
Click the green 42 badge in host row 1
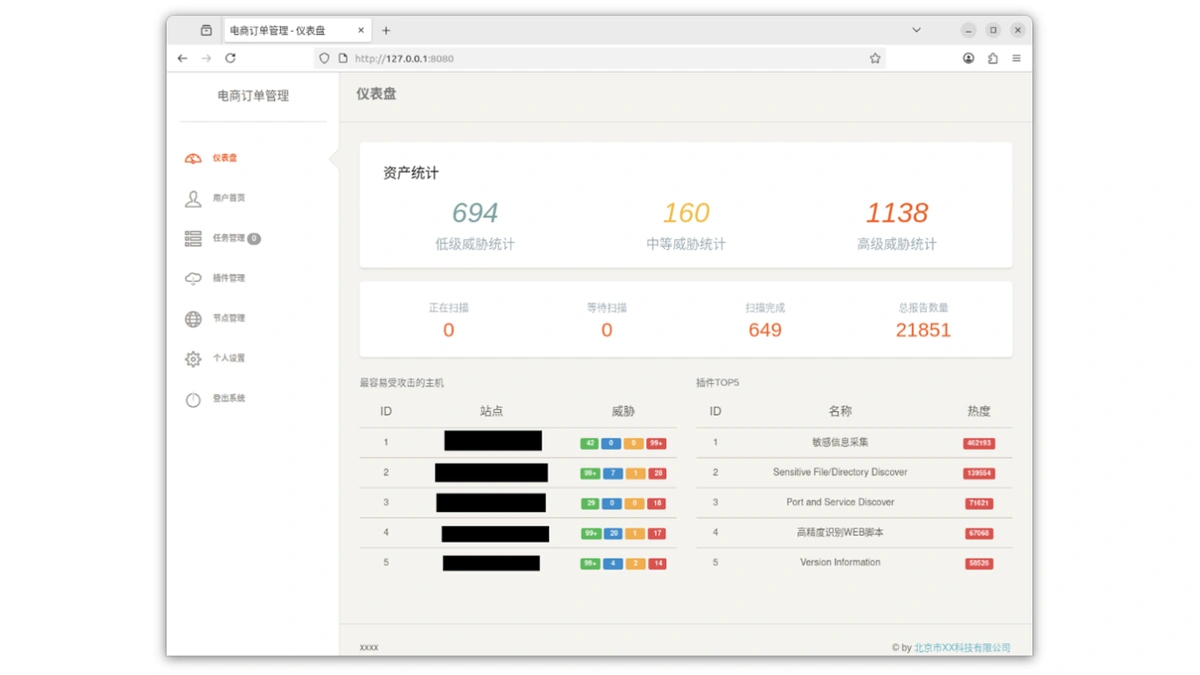click(590, 443)
